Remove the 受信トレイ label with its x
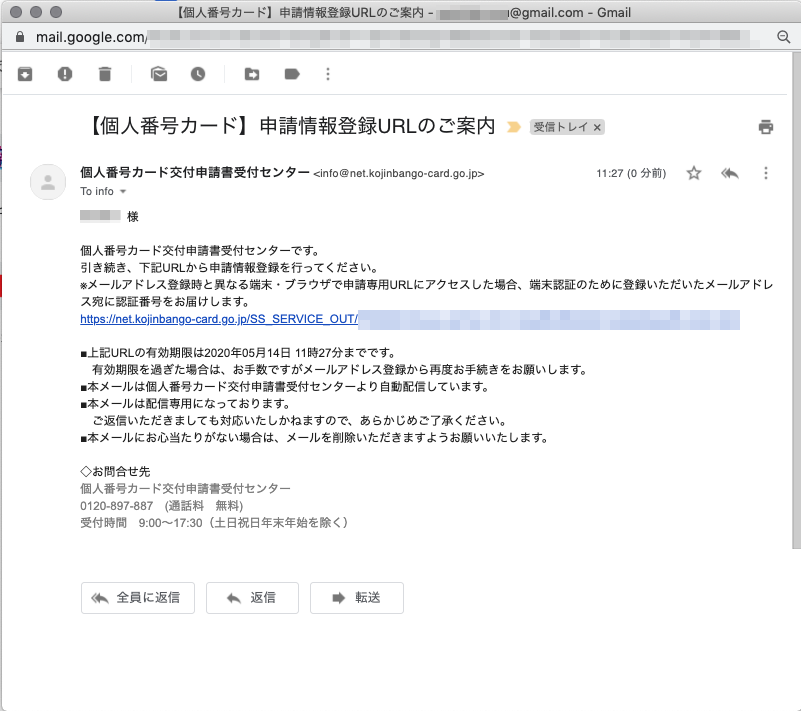This screenshot has height=711, width=801. 597,127
